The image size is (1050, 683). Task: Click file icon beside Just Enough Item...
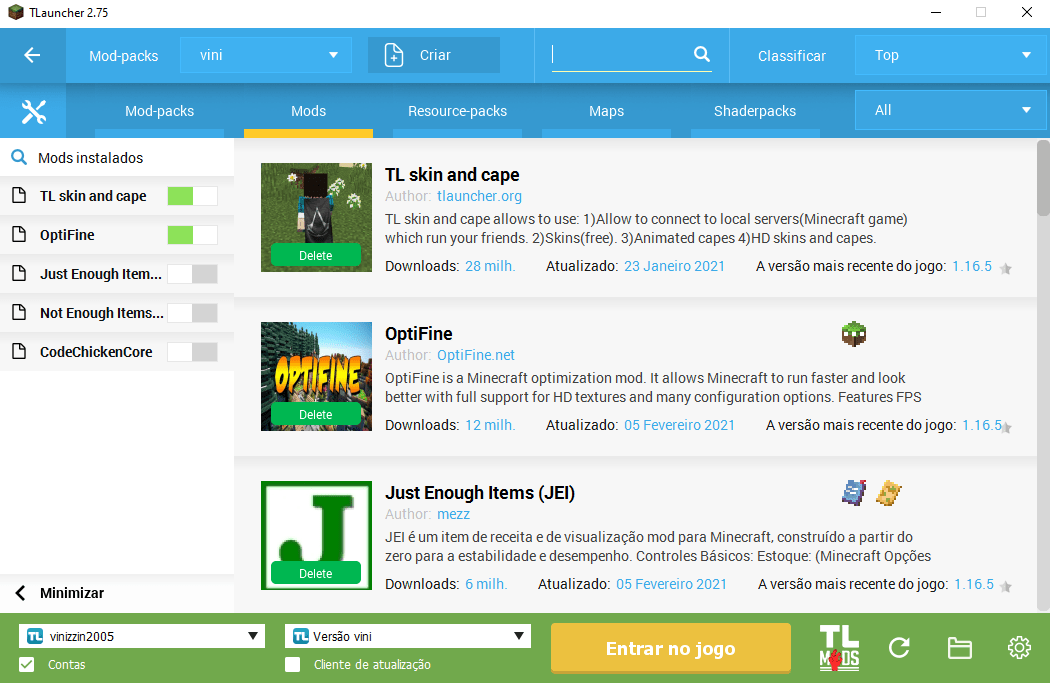19,273
